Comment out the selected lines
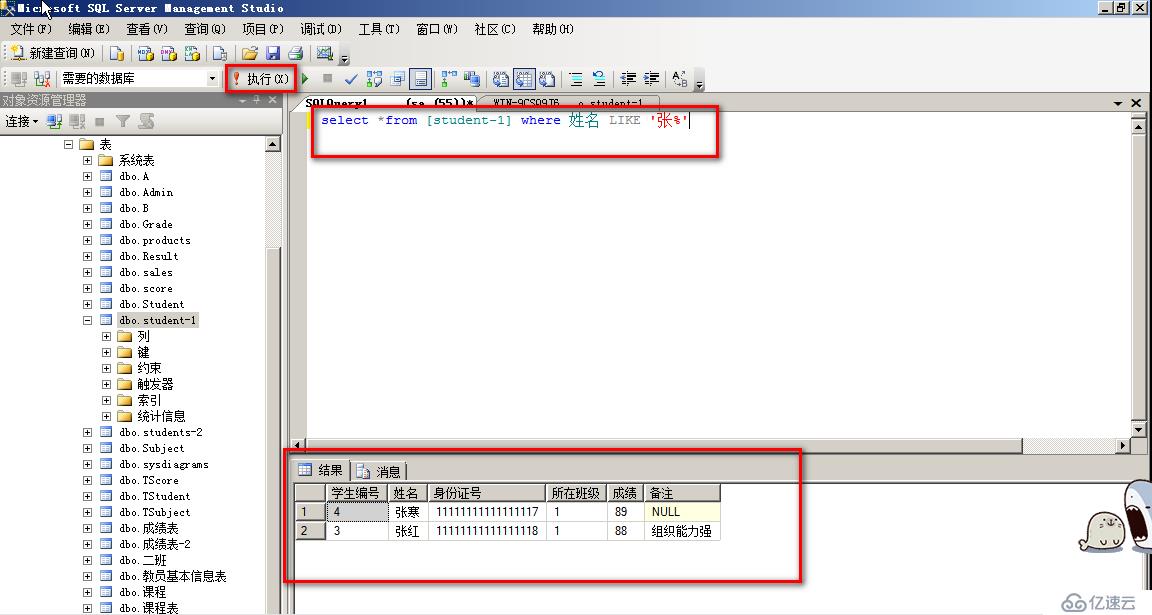This screenshot has width=1152, height=615. 576,79
